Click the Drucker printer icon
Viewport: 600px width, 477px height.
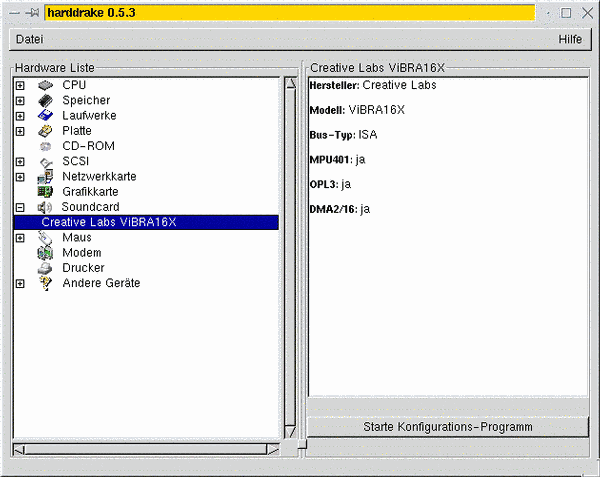tap(45, 268)
